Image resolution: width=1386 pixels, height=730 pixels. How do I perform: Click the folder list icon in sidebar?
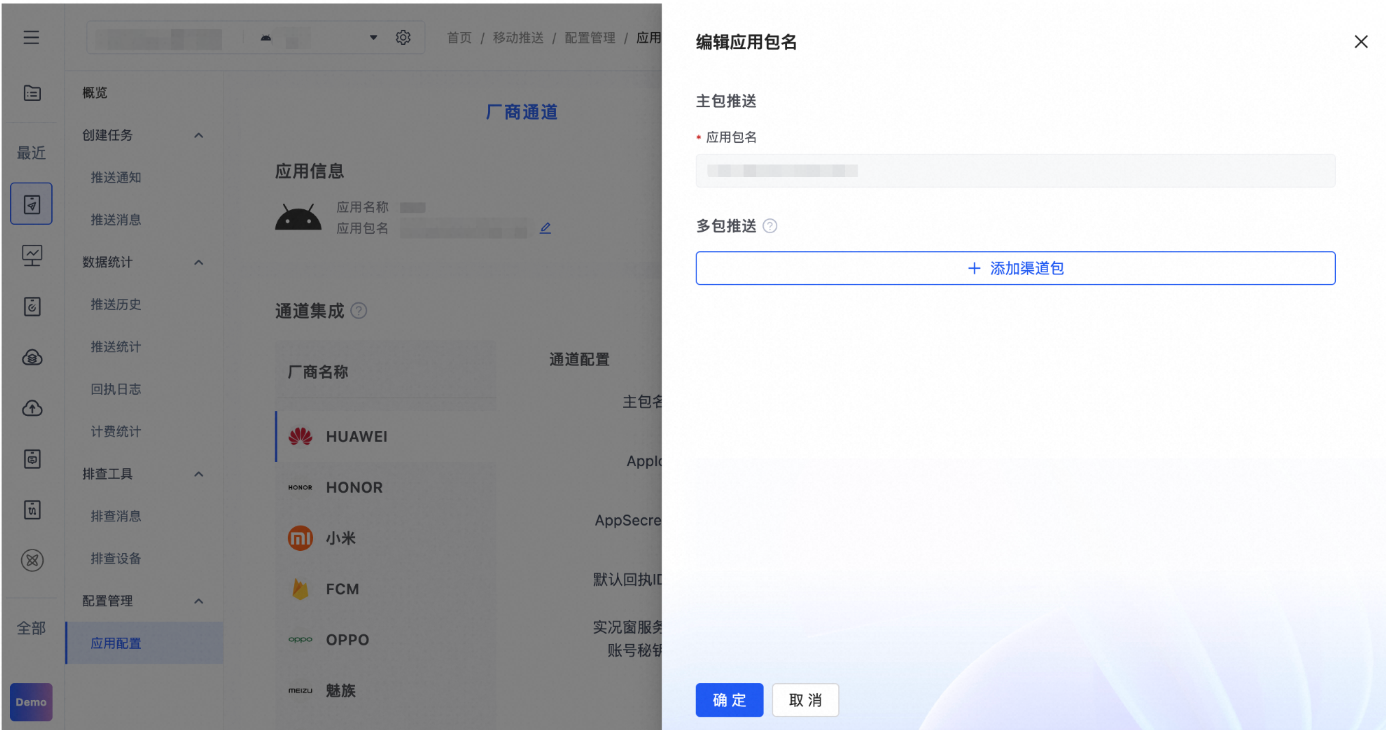(32, 93)
